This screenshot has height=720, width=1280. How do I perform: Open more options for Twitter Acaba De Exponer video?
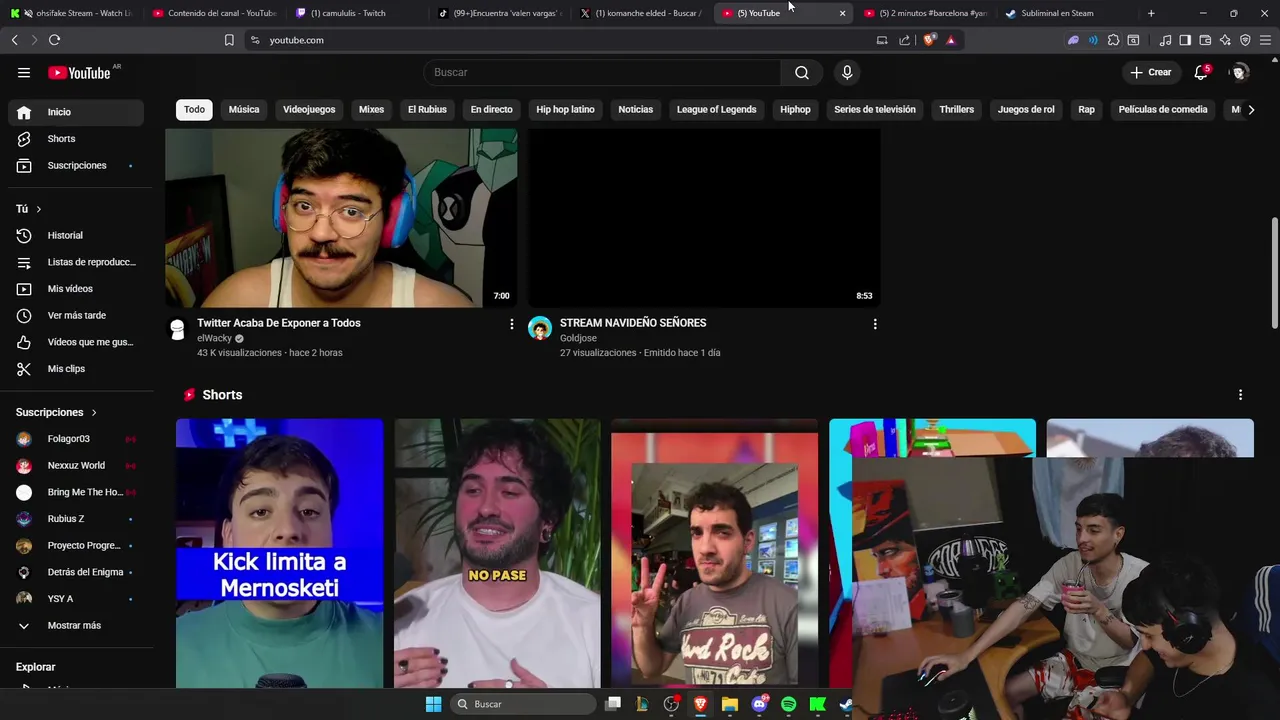(x=511, y=324)
